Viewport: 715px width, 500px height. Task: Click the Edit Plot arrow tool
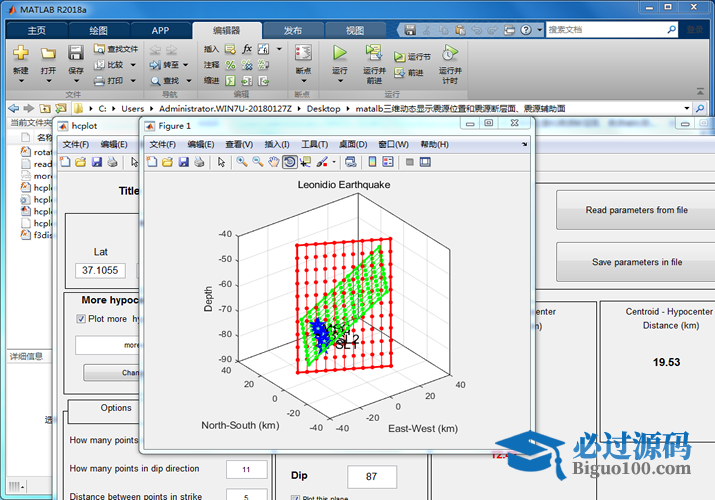pos(221,162)
